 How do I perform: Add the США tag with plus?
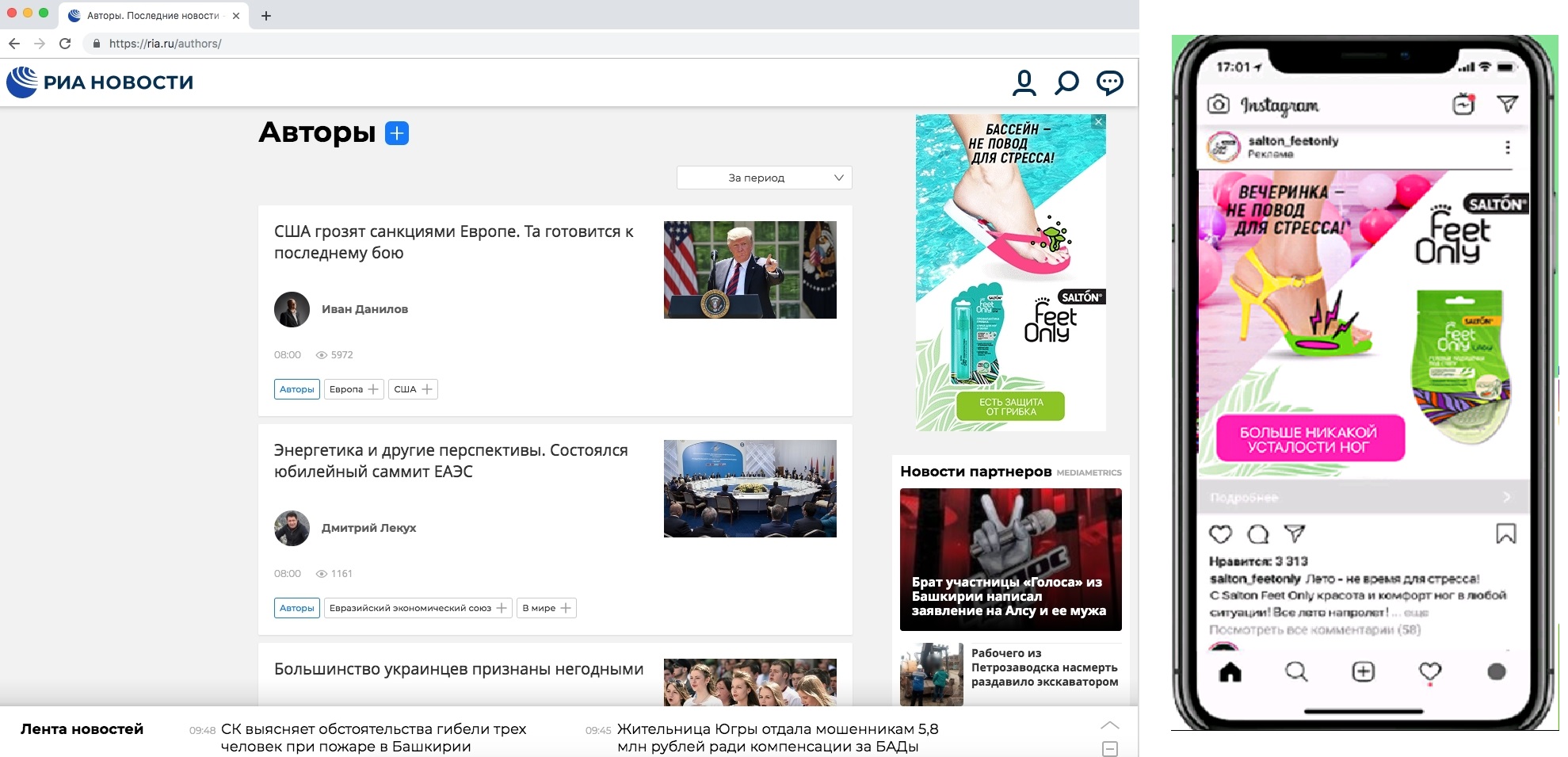(x=427, y=389)
